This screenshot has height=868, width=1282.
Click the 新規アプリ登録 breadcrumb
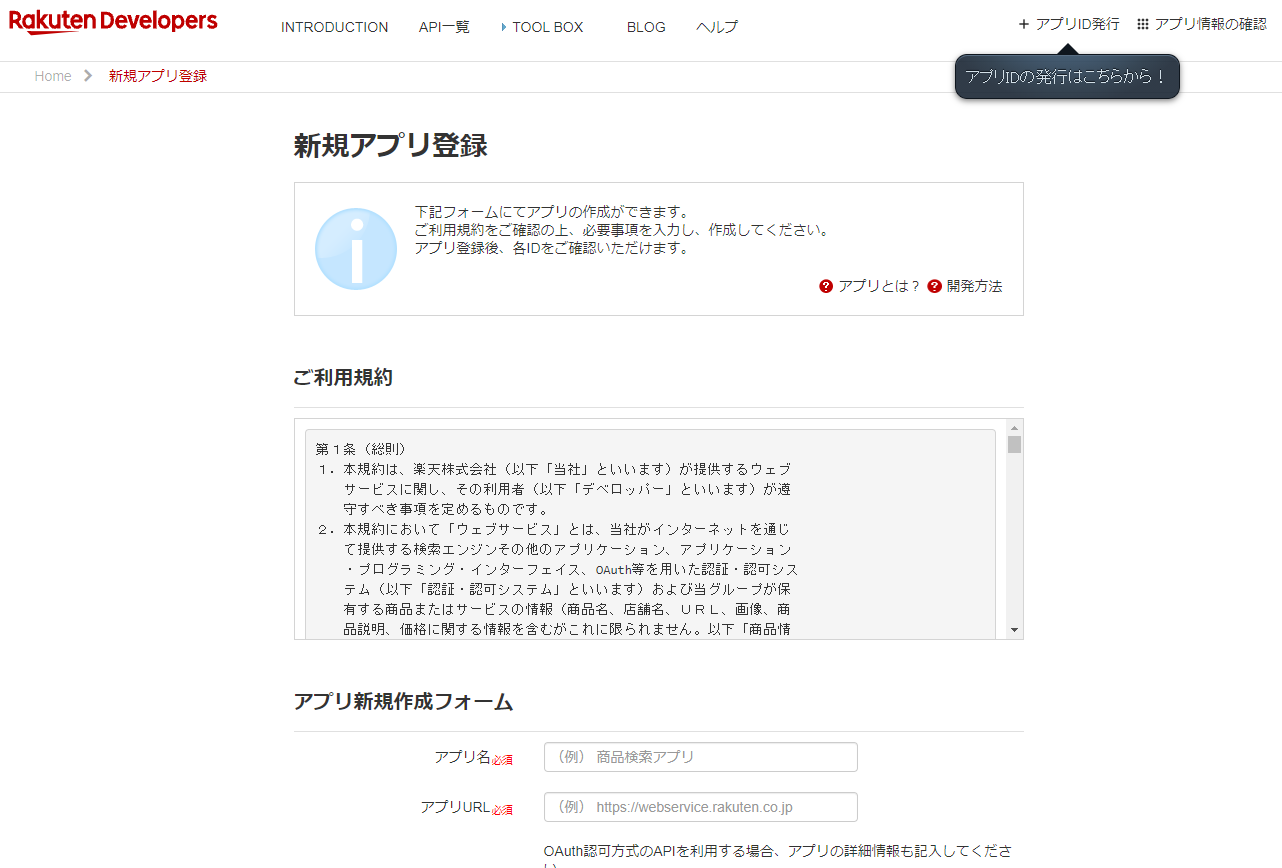(158, 76)
